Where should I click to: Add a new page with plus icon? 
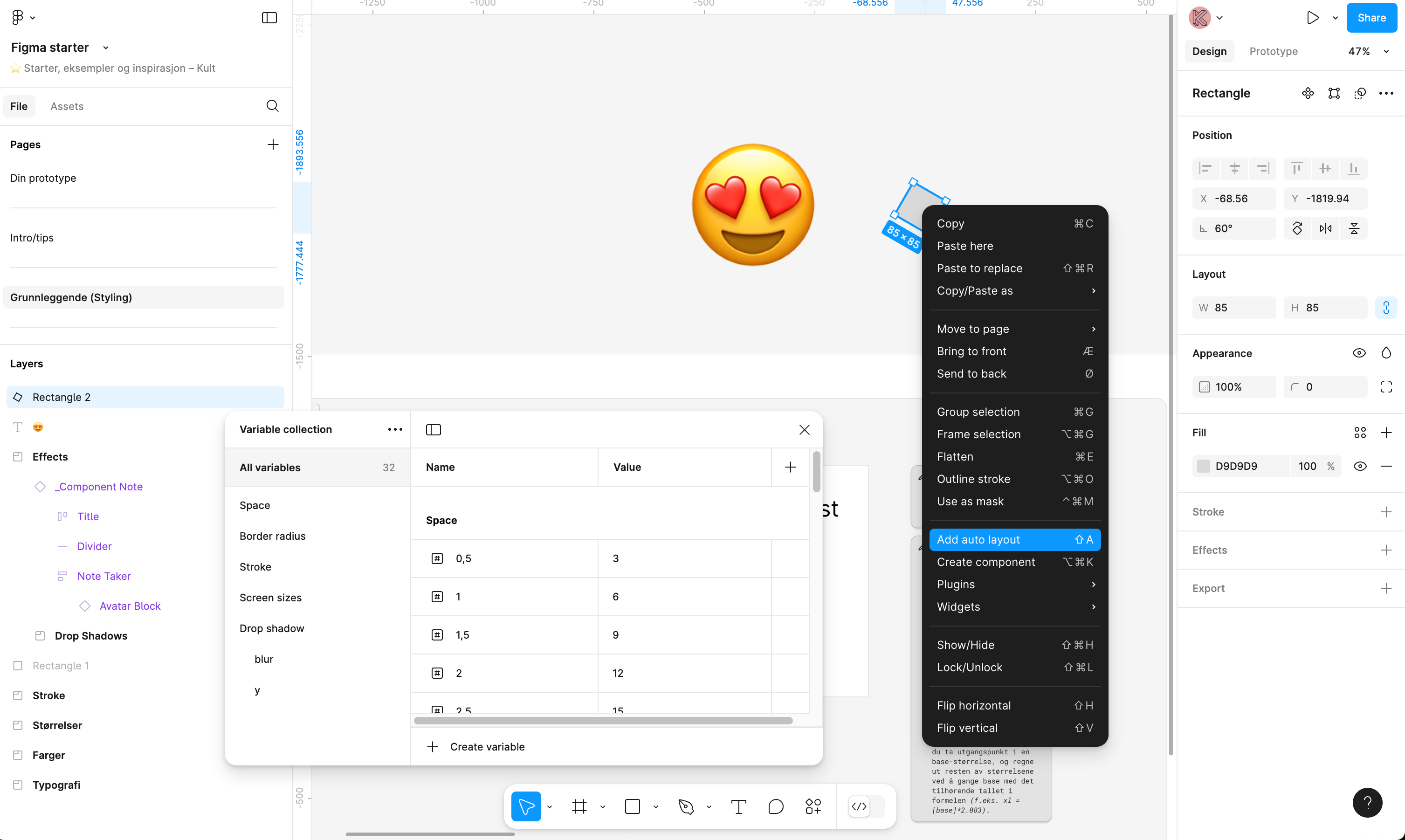[273, 145]
